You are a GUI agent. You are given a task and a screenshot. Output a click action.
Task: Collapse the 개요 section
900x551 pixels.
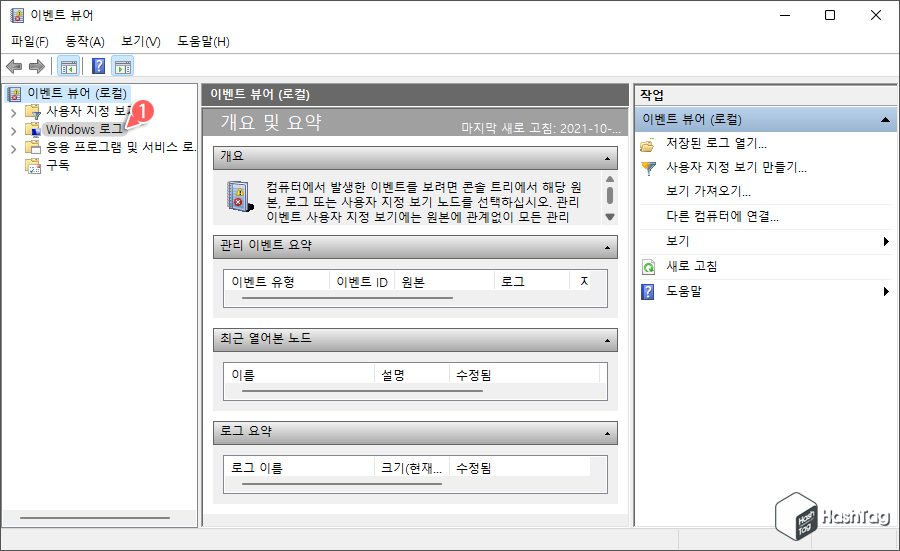607,159
